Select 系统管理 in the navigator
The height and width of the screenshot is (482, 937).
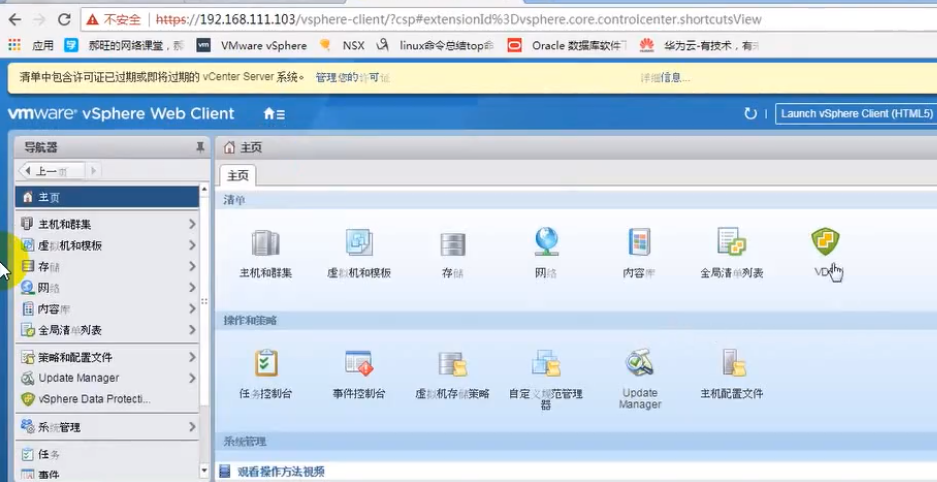coord(107,427)
